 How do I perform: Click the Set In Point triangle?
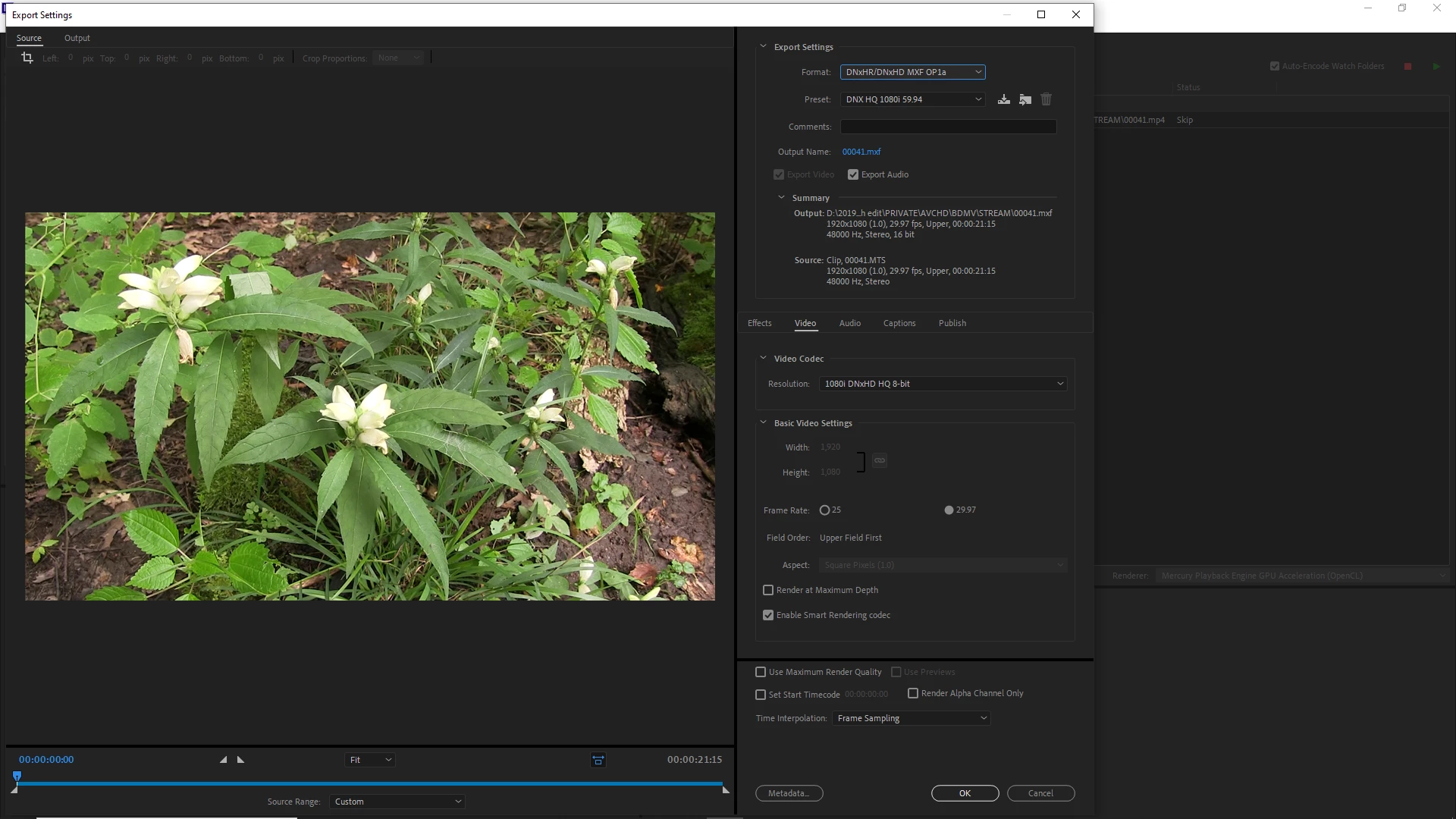pyautogui.click(x=223, y=760)
